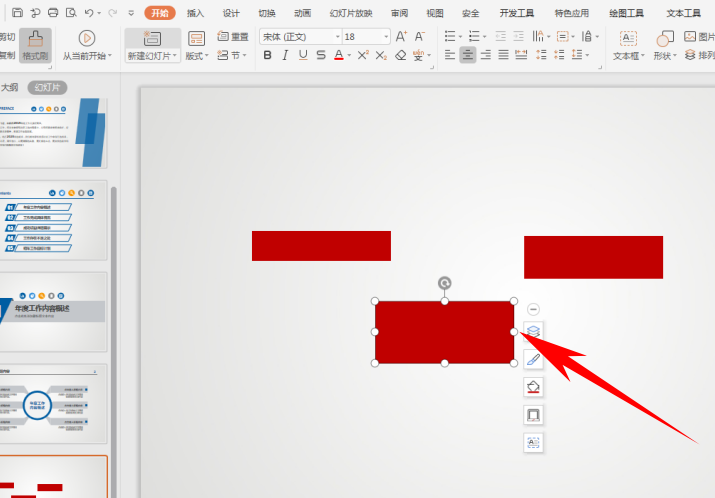This screenshot has width=715, height=498.
Task: Increase font size with larger A icon
Action: [401, 36]
